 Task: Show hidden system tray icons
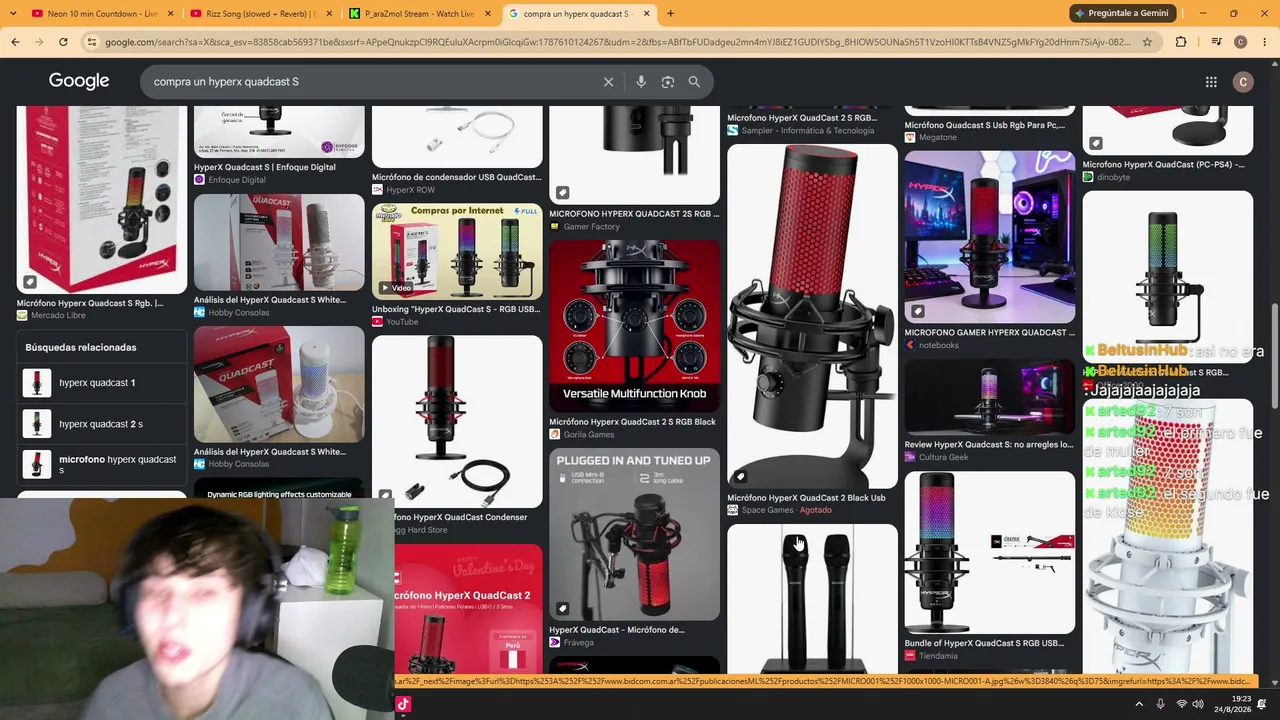coord(1139,704)
